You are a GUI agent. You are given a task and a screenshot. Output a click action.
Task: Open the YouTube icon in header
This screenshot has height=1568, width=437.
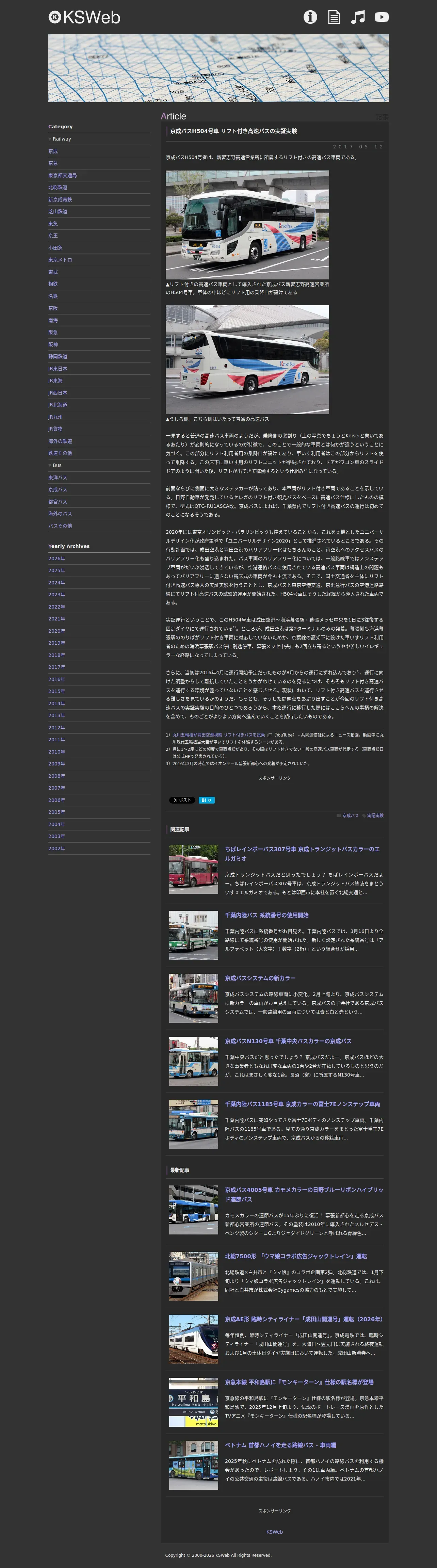tap(382, 17)
